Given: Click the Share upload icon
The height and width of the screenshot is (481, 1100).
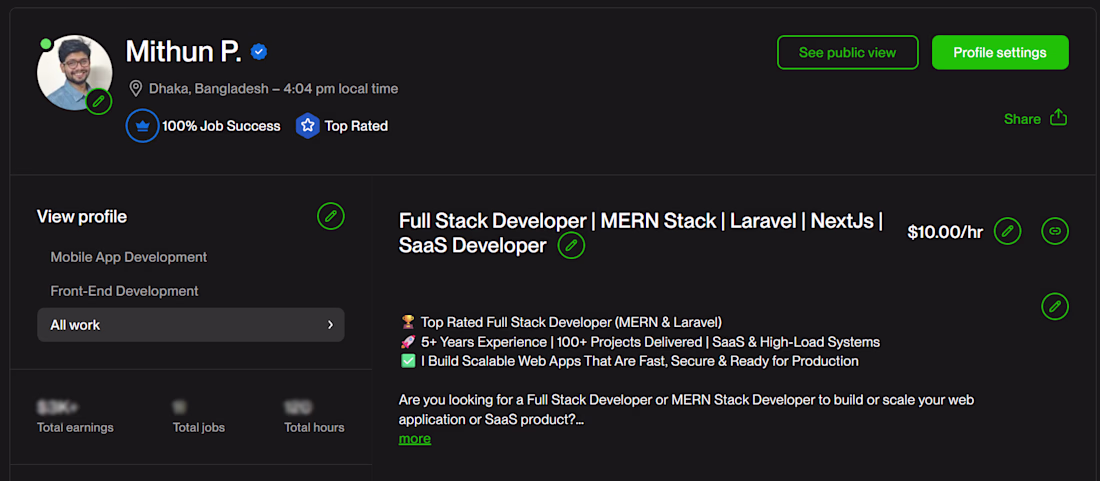Looking at the screenshot, I should point(1059,118).
